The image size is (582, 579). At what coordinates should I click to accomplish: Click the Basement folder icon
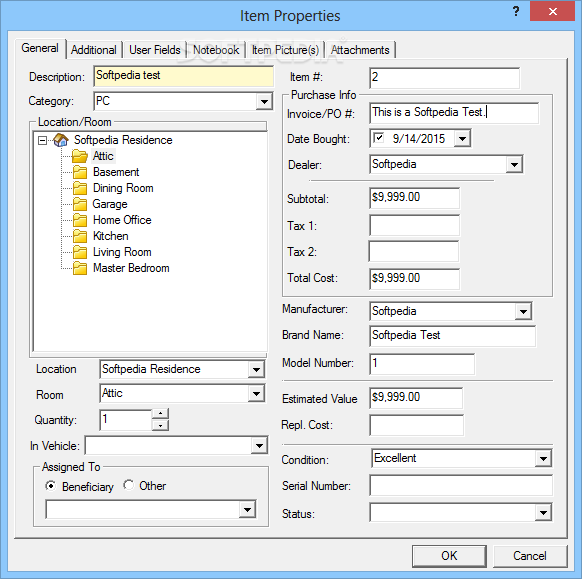(x=80, y=172)
